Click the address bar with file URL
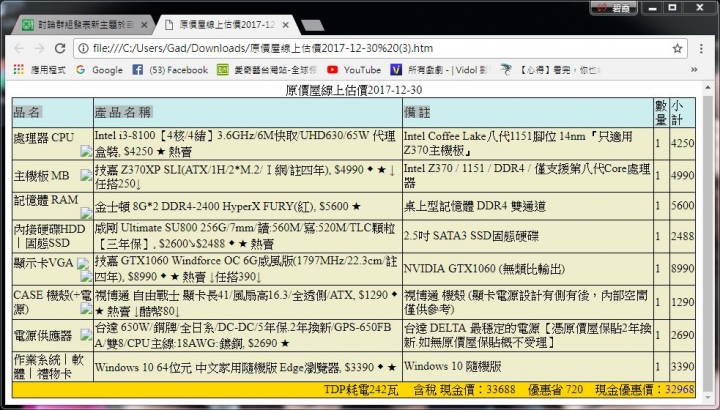The height and width of the screenshot is (410, 720). click(x=380, y=48)
